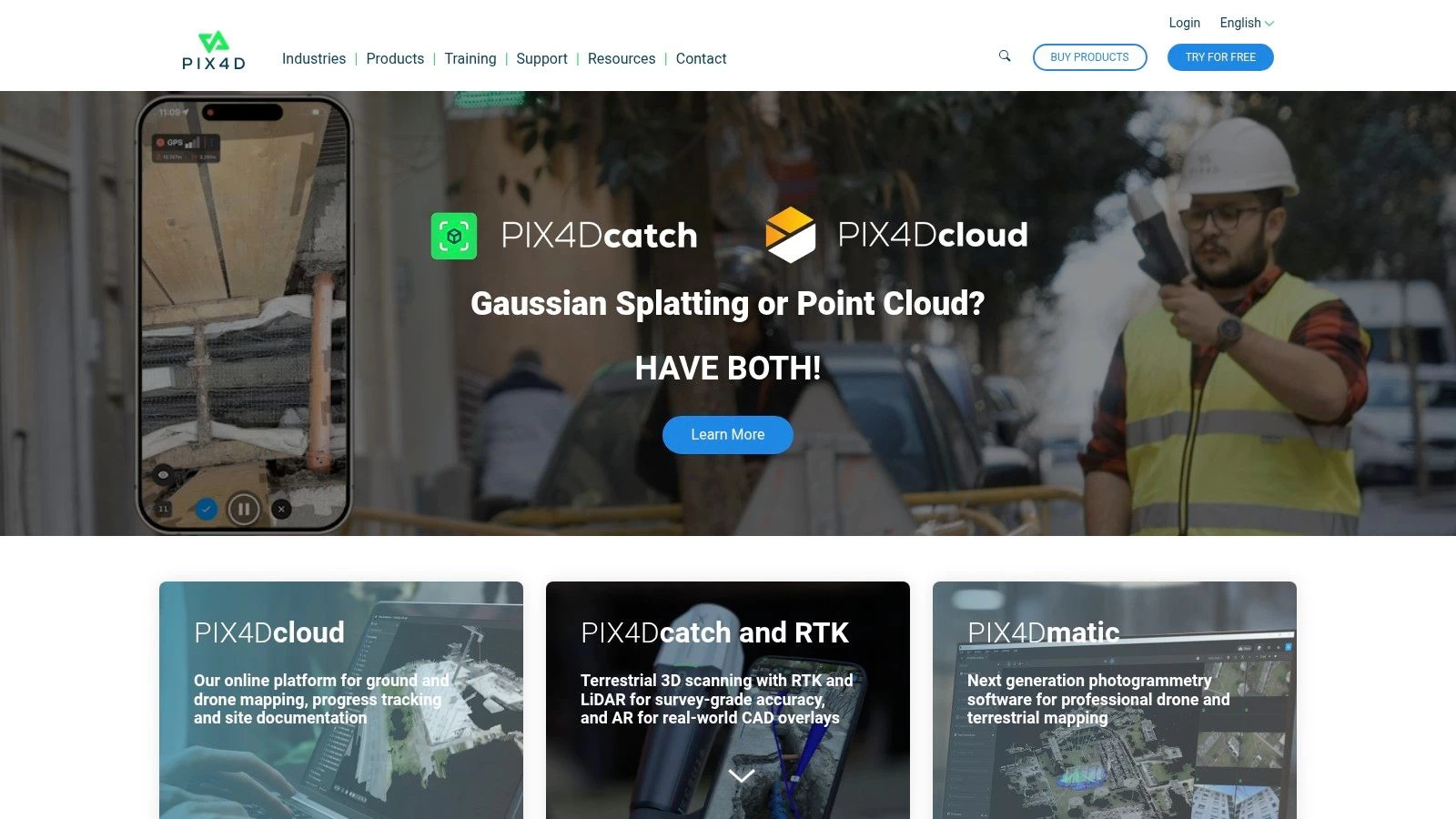The image size is (1456, 819).
Task: Click the green PIX4Dcatch app icon
Action: tap(454, 236)
